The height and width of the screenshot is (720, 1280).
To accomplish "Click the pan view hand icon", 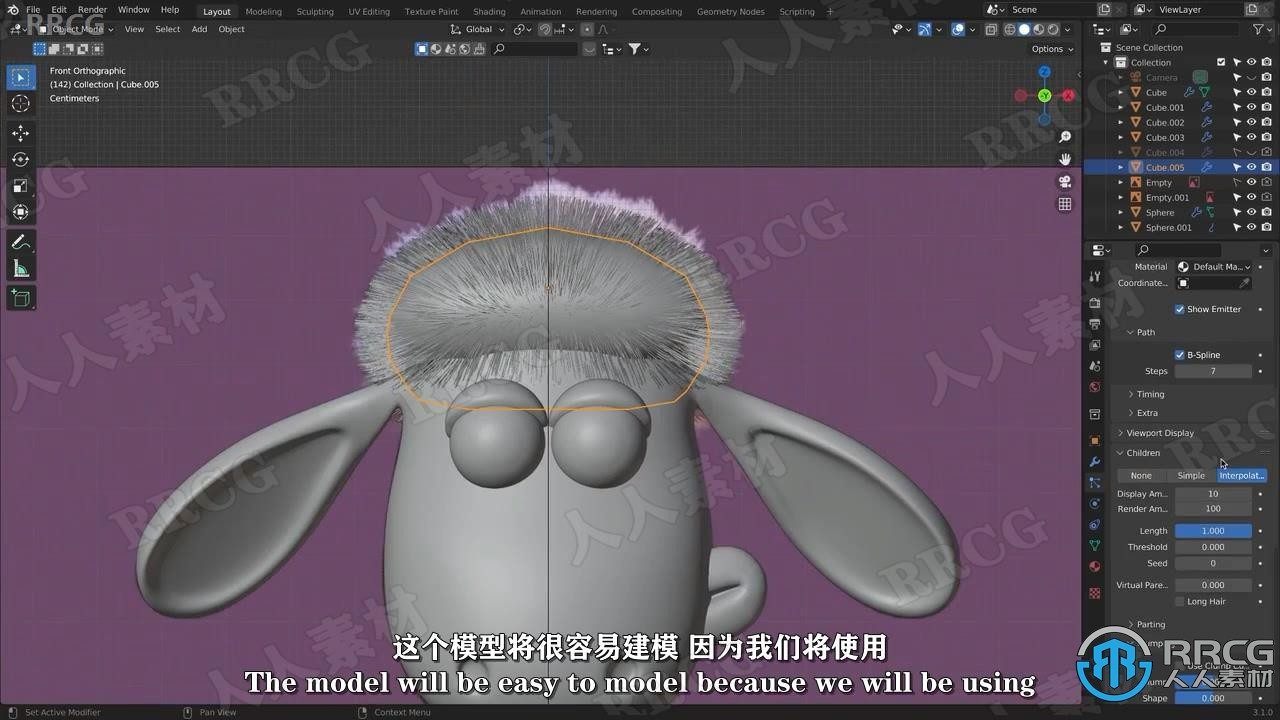I will [1065, 159].
